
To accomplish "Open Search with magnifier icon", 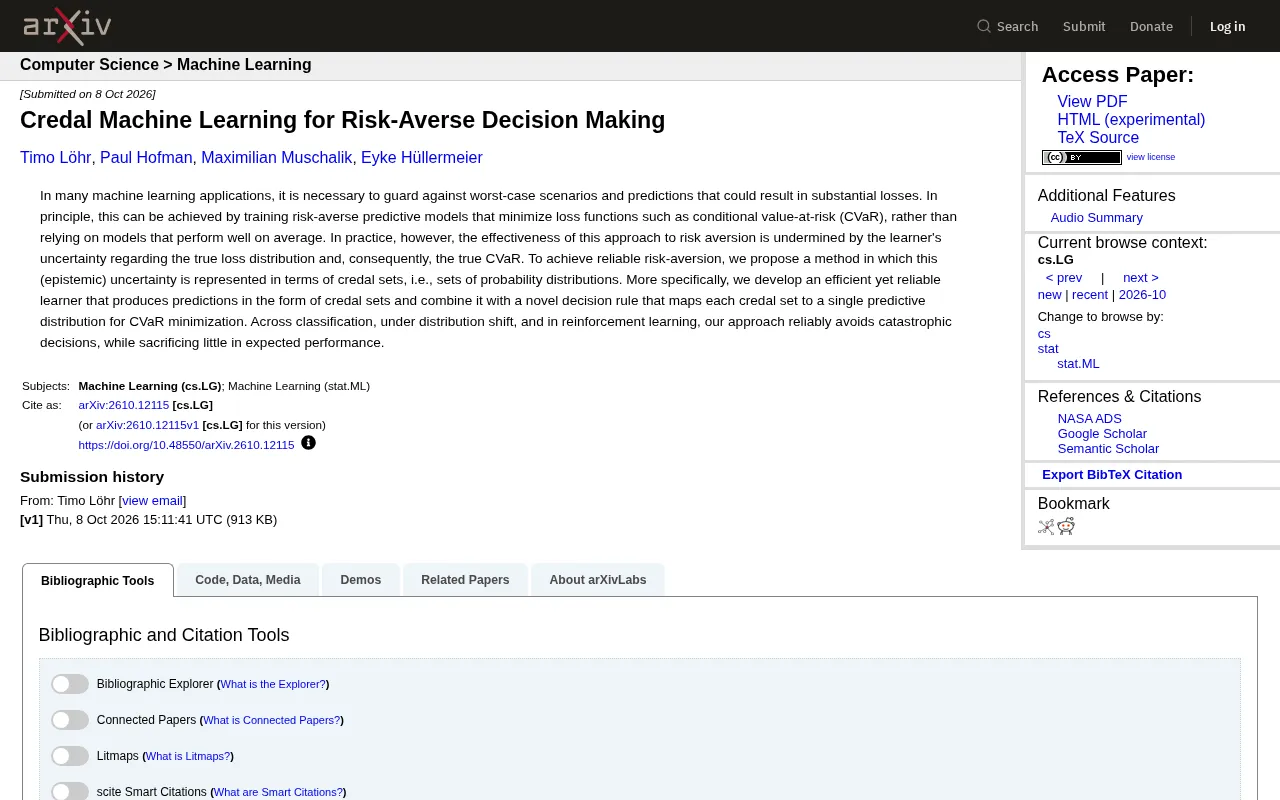I will (1007, 26).
